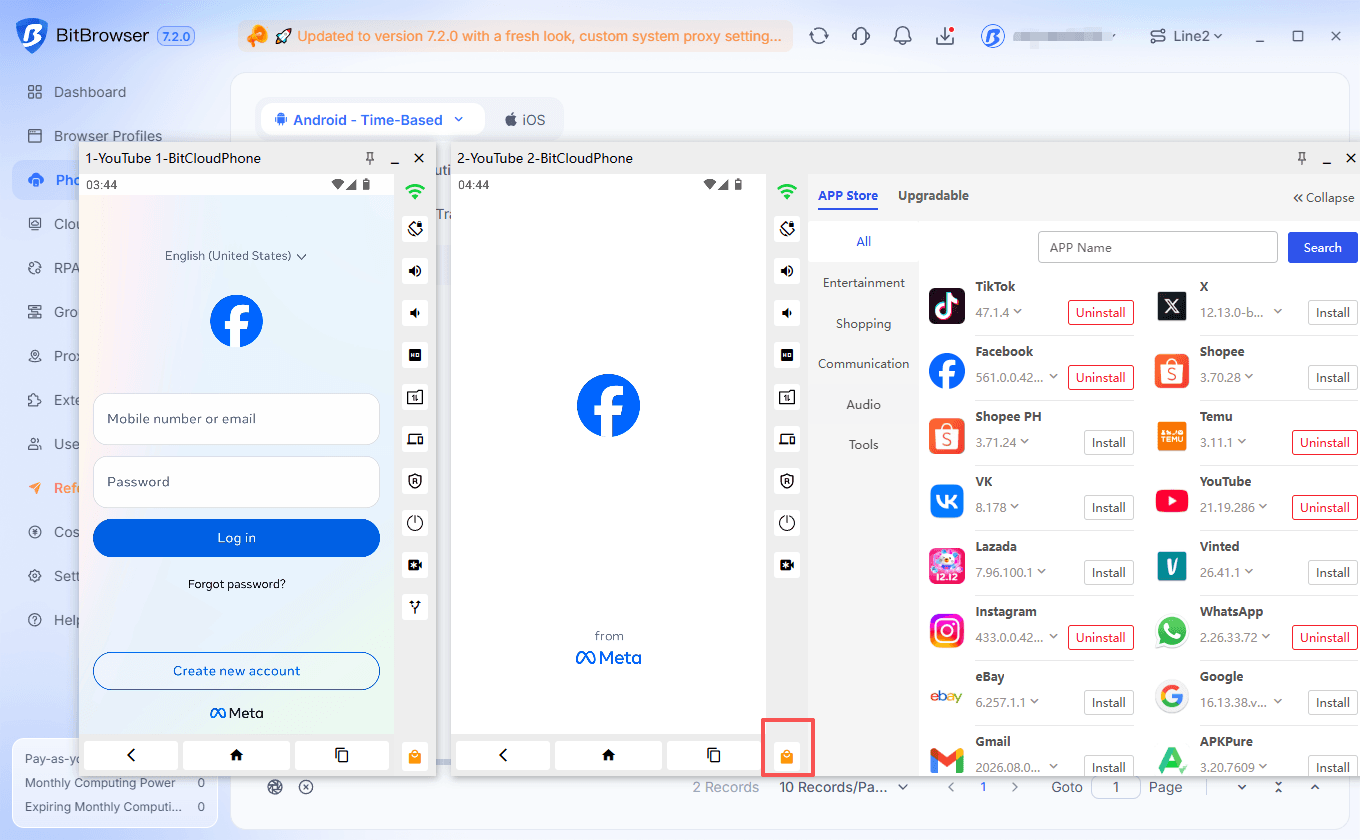Pin the 1-YouTube 1-BitCloudPhone window
The width and height of the screenshot is (1360, 840).
pyautogui.click(x=370, y=158)
